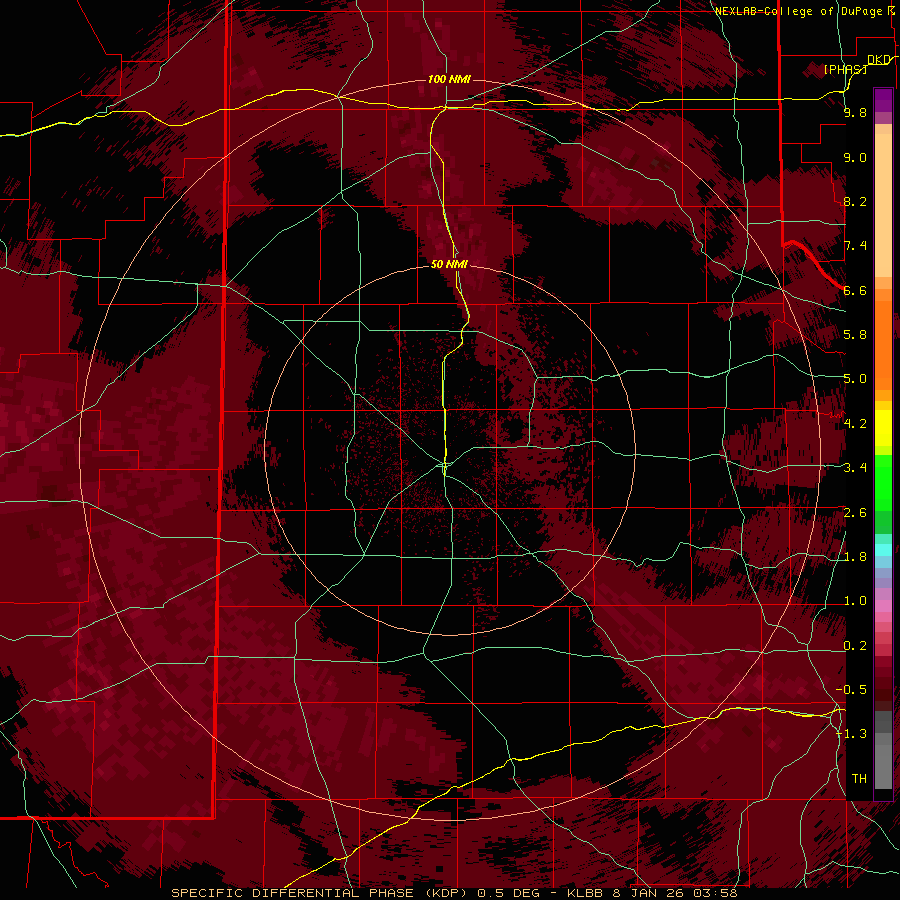Viewport: 900px width, 900px height.
Task: Click the 7.4 legend value
Action: (x=855, y=246)
